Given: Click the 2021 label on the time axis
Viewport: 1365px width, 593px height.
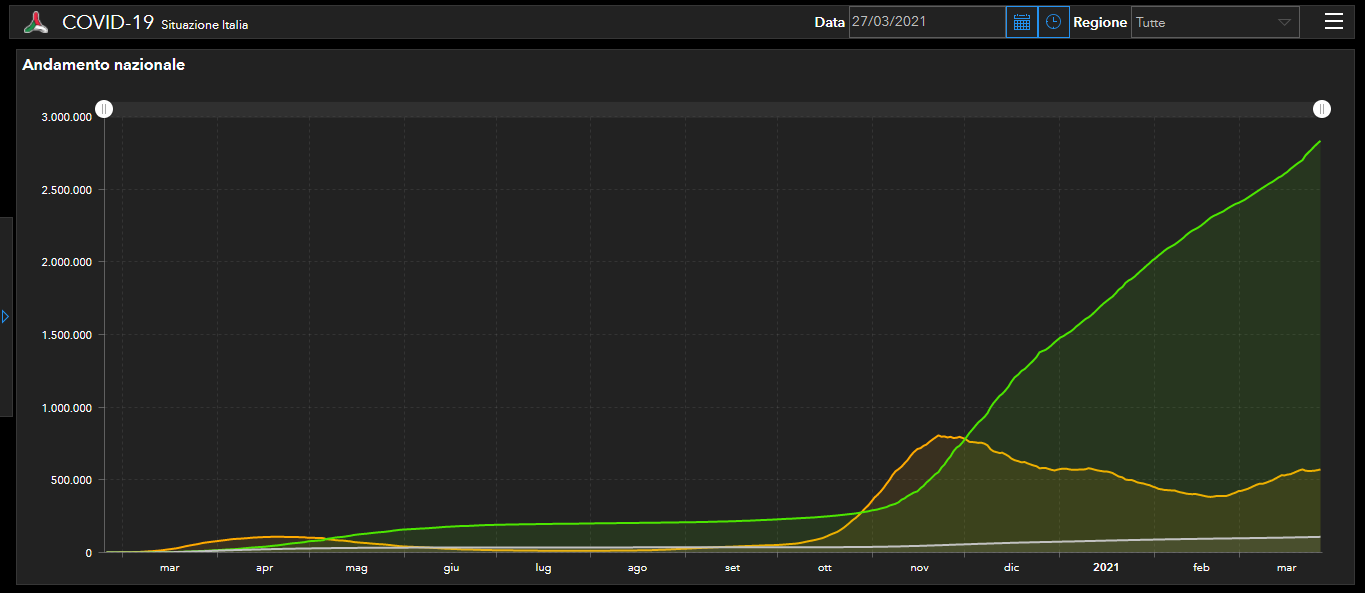Looking at the screenshot, I should point(1106,568).
